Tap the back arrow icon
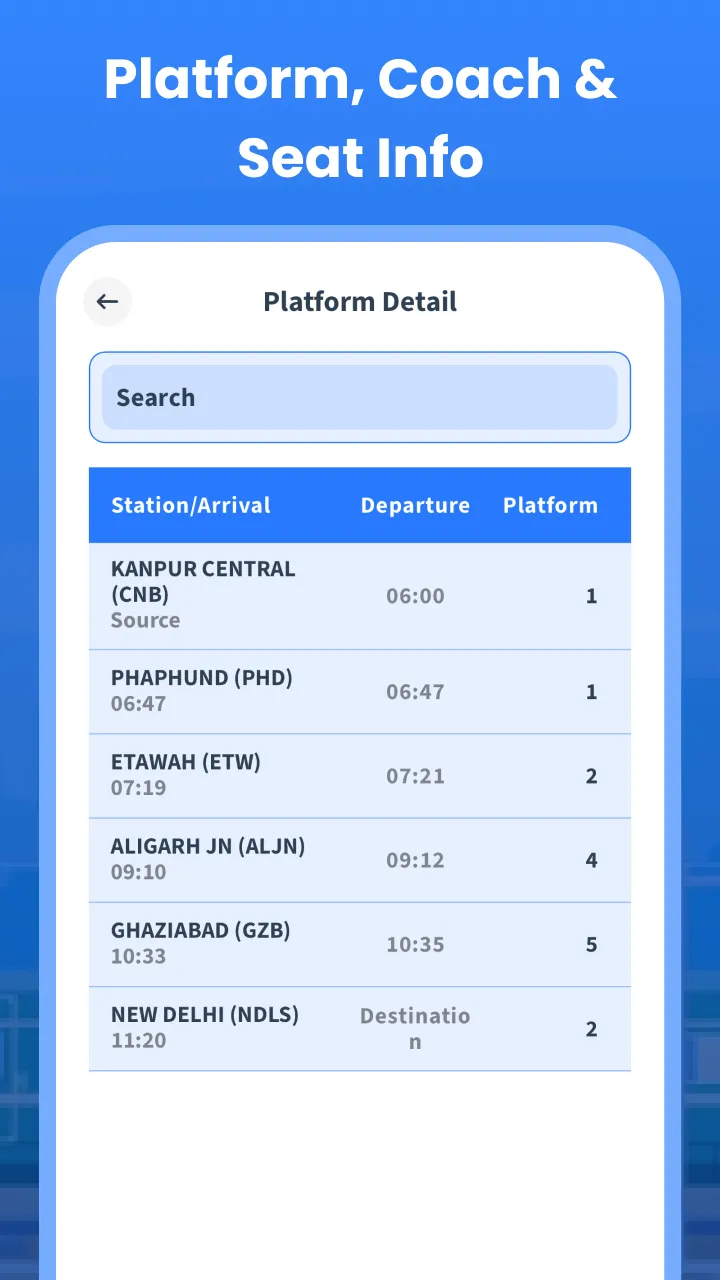This screenshot has width=720, height=1280. pyautogui.click(x=107, y=302)
